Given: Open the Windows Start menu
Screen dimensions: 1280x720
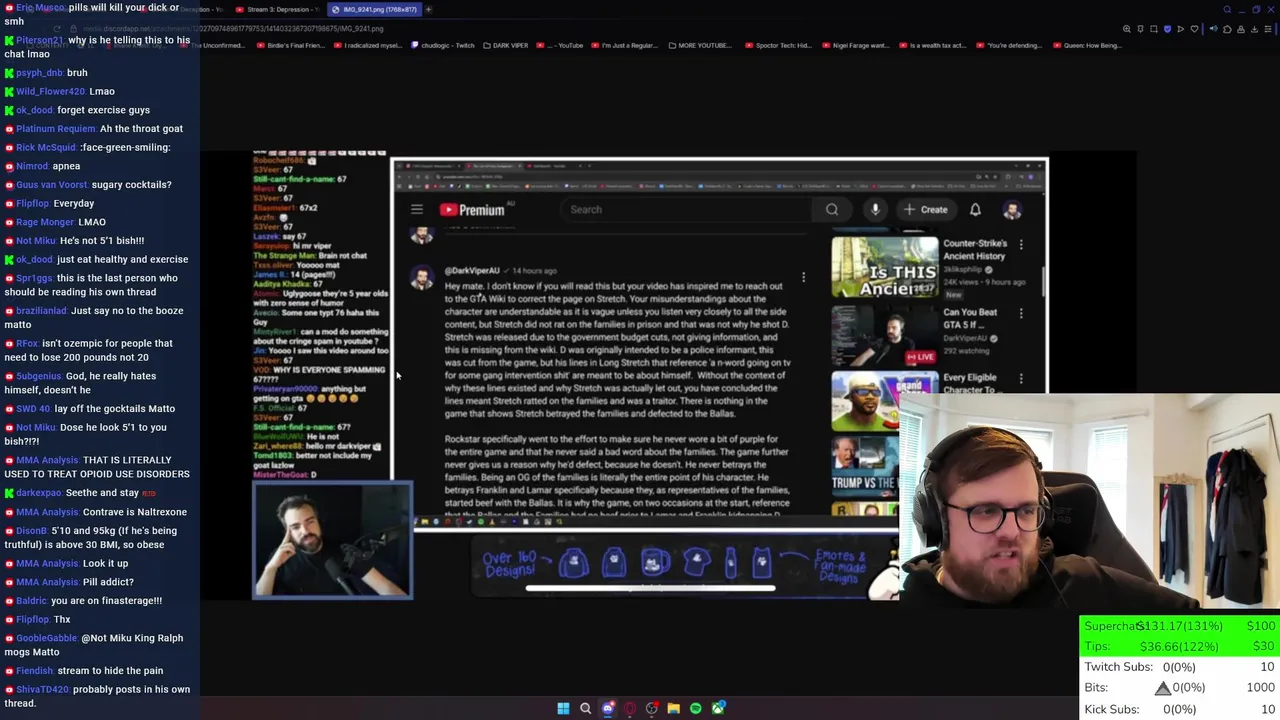Looking at the screenshot, I should [x=563, y=708].
